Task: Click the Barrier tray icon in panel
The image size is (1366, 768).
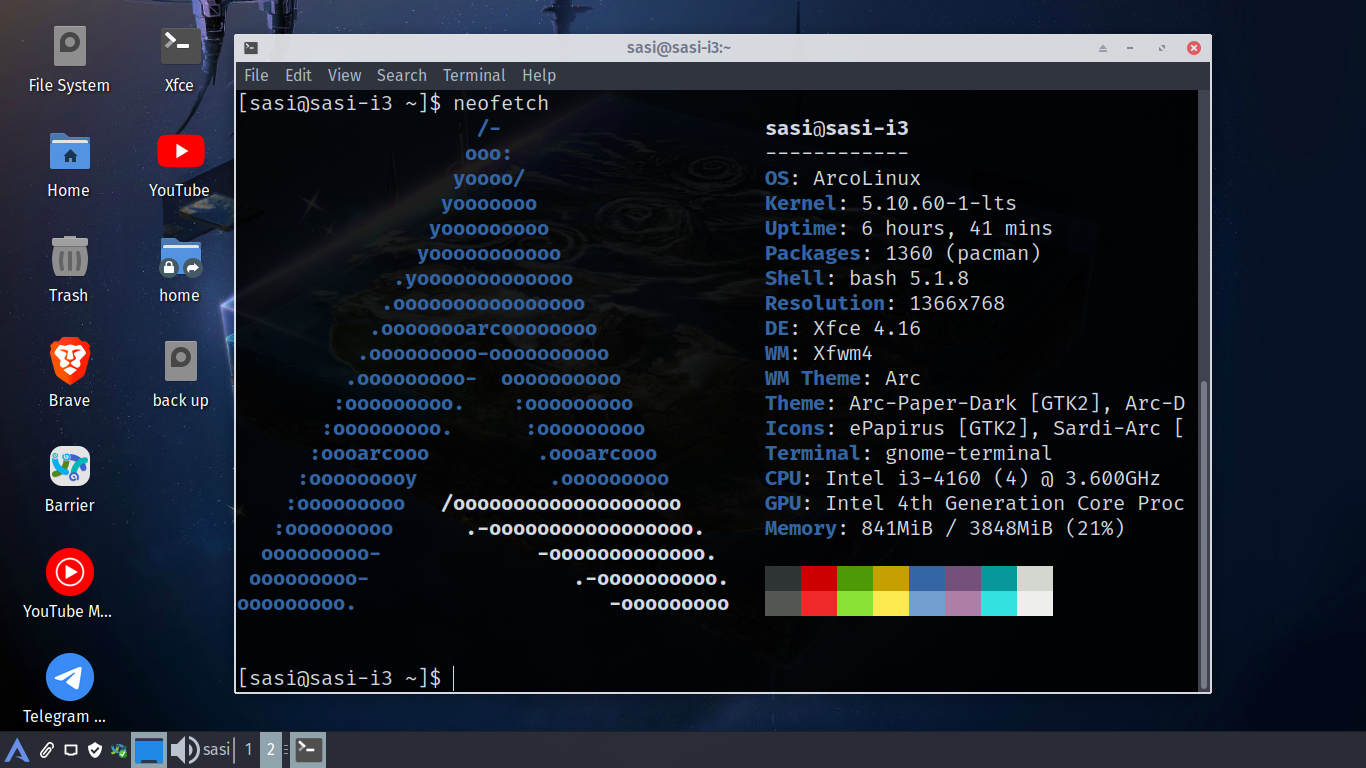Action: [119, 749]
